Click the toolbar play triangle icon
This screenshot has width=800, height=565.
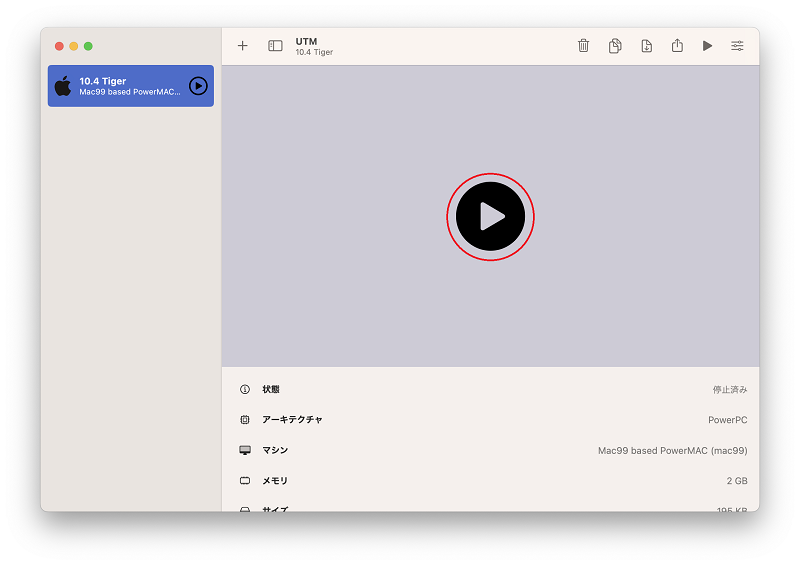[x=707, y=46]
